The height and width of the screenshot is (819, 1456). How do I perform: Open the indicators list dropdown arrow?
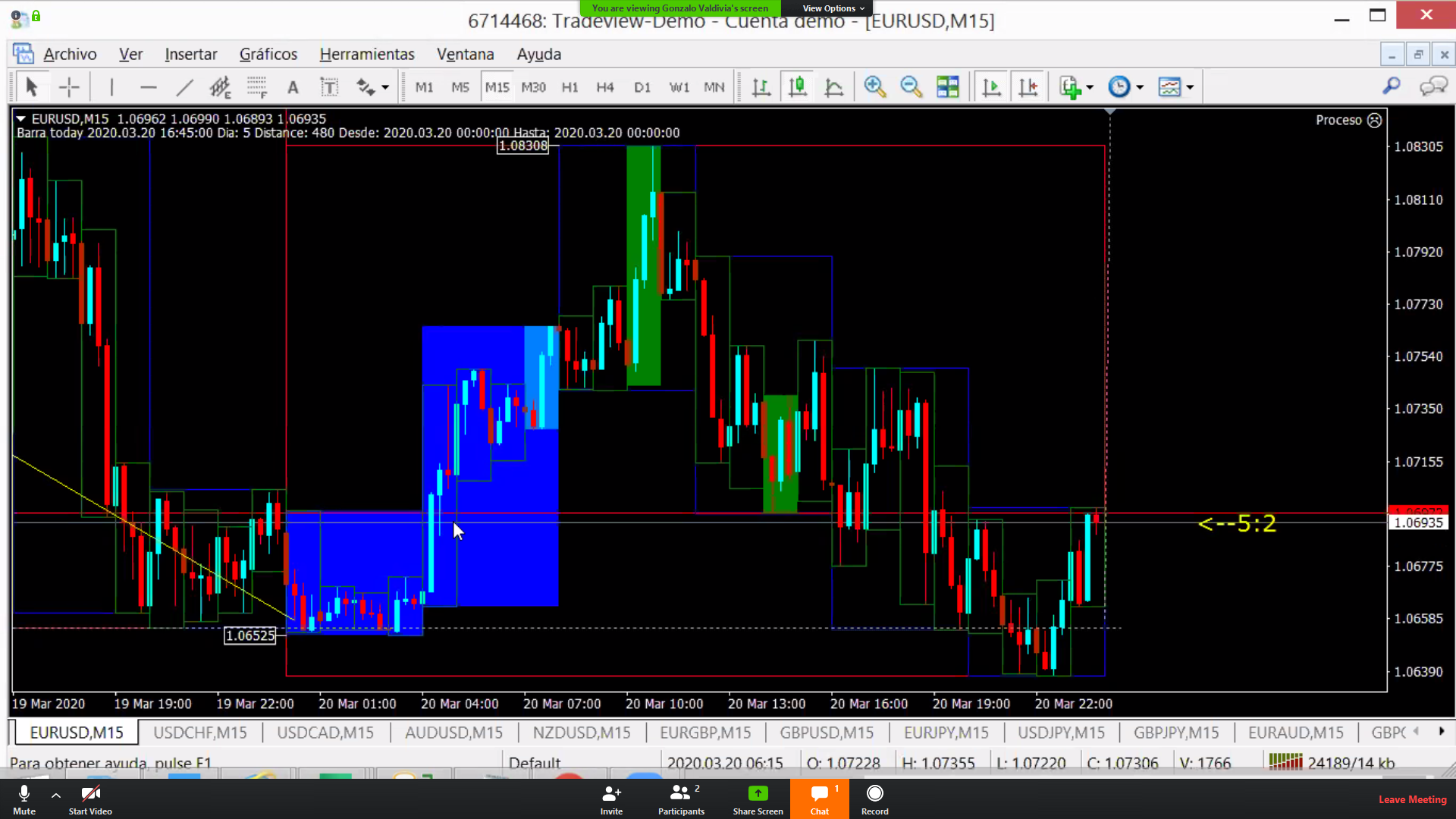point(1090,87)
